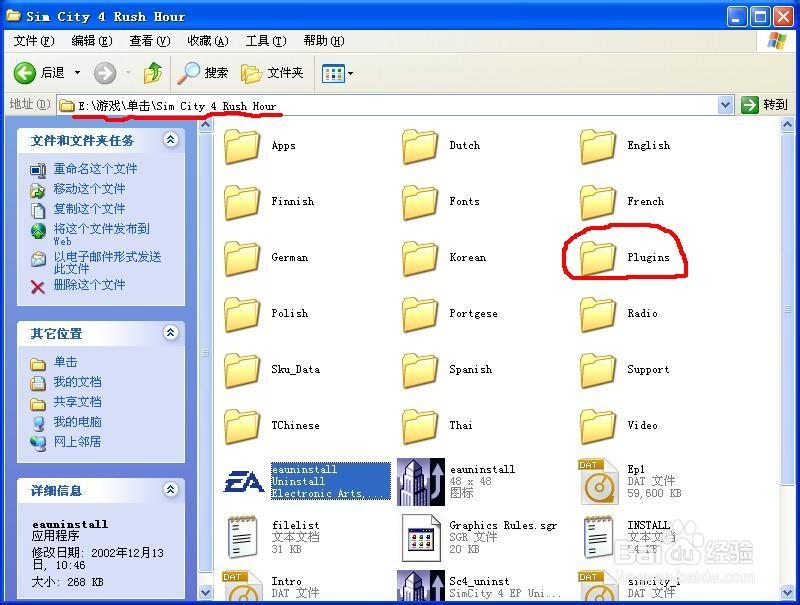Click the address bar path field

[x=388, y=106]
